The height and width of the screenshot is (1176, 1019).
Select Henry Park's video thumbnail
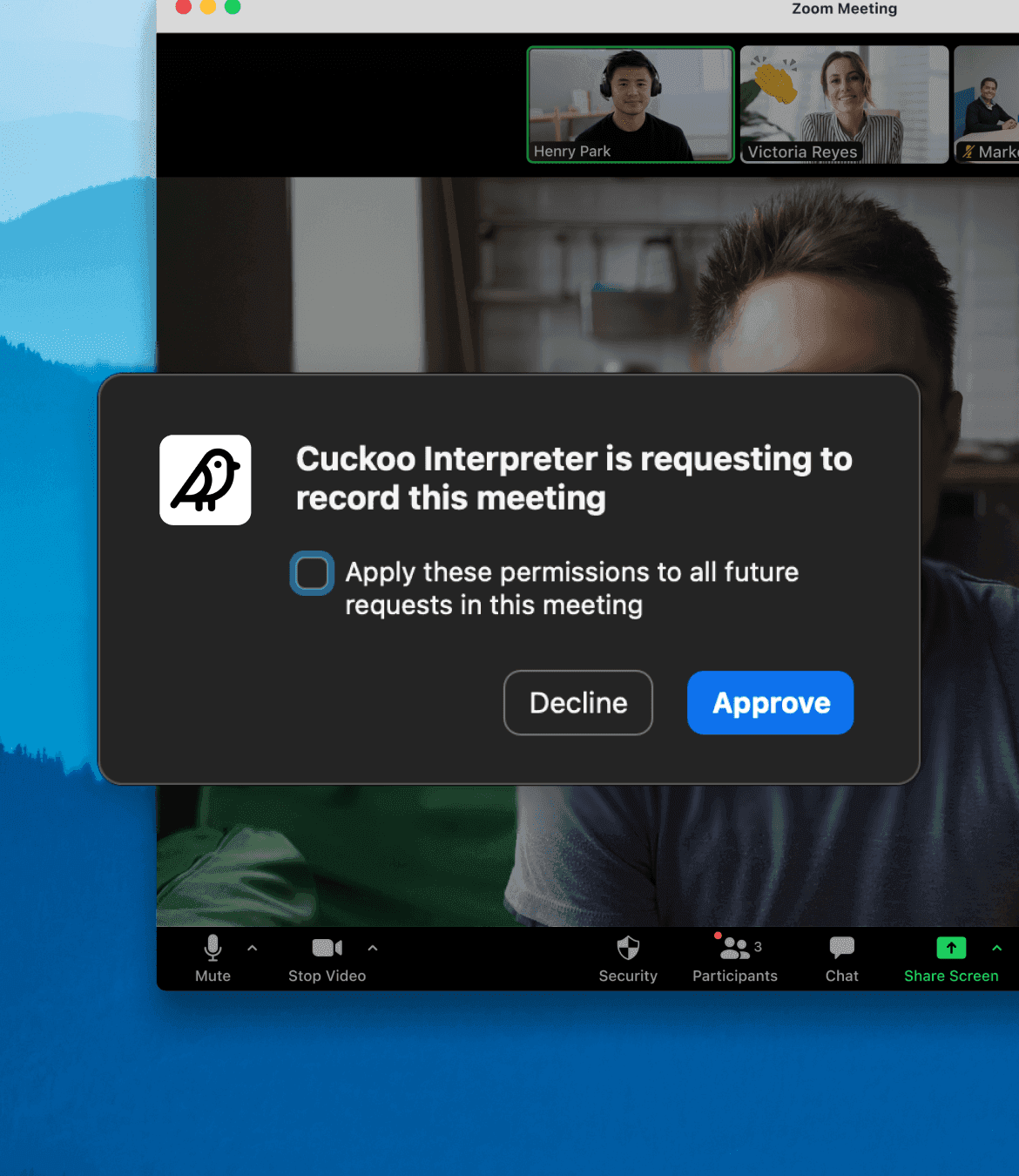coord(631,104)
